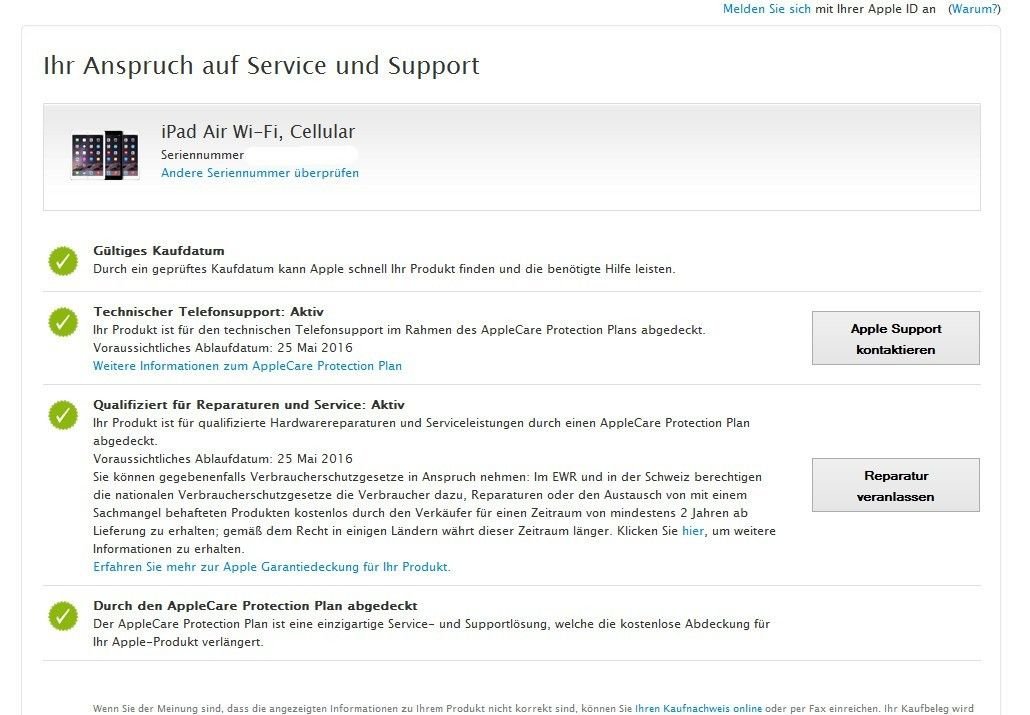The image size is (1030, 715).
Task: Click the Ihr Anspruch auf Service und Support heading
Action: coord(261,66)
